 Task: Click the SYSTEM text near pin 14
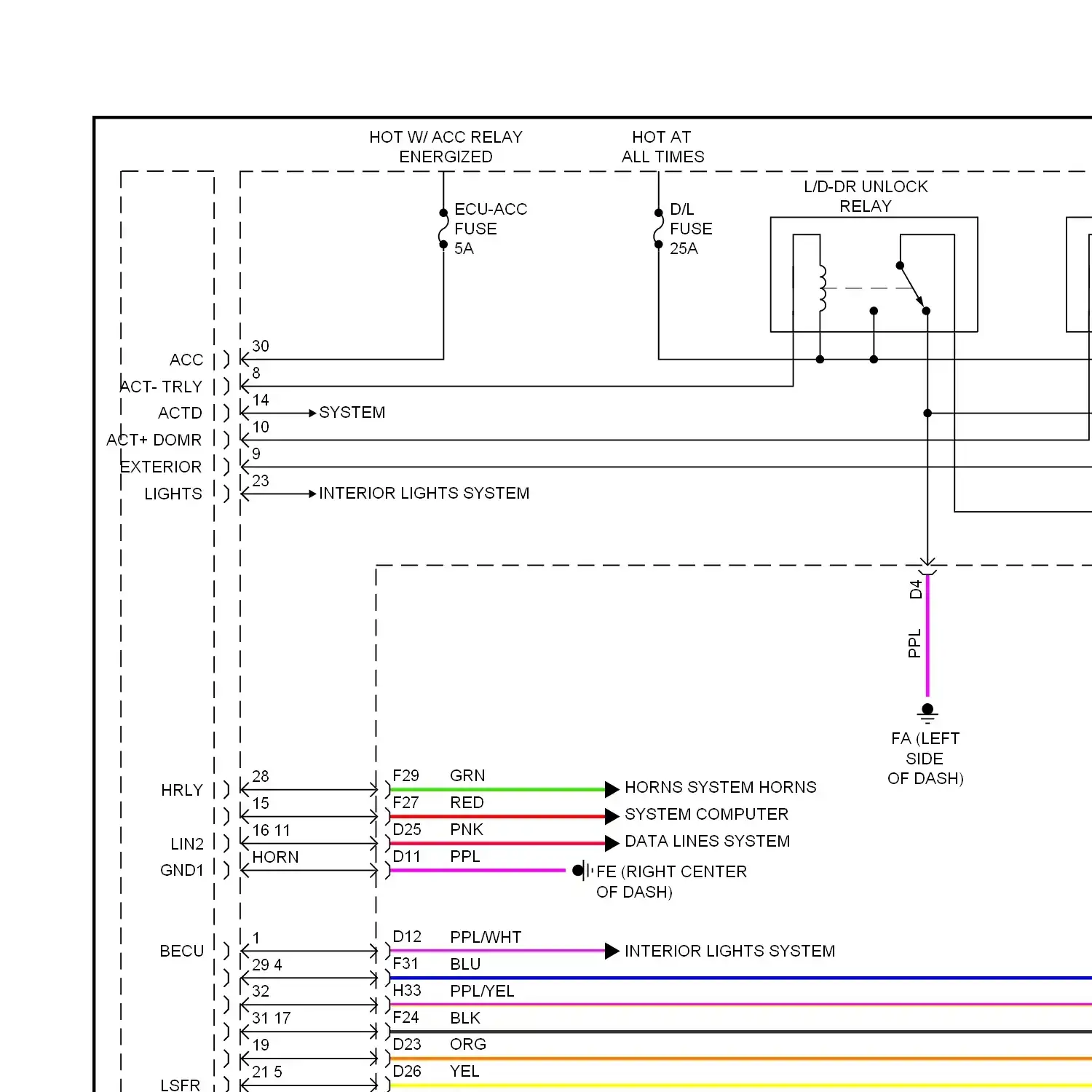[352, 412]
